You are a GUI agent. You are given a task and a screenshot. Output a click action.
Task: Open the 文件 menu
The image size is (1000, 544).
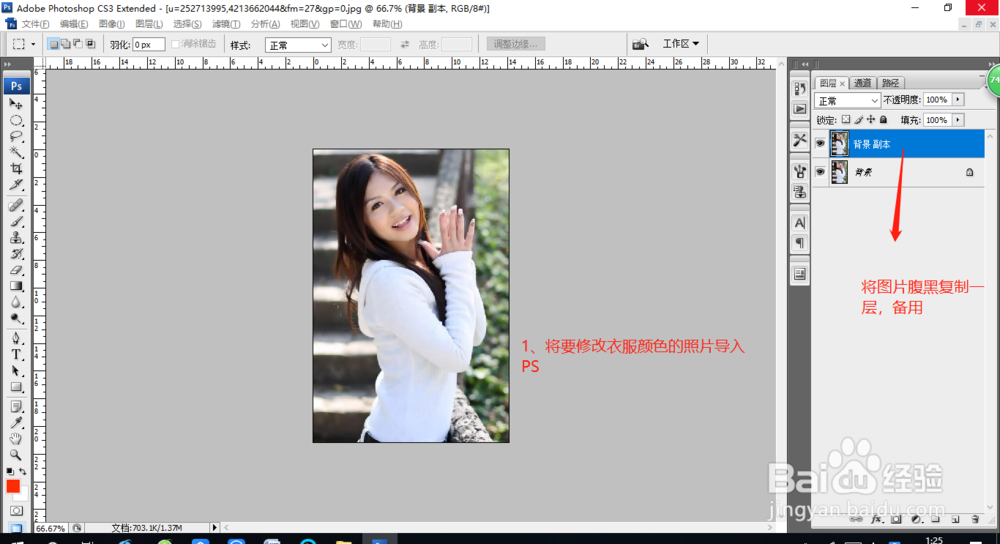point(35,24)
